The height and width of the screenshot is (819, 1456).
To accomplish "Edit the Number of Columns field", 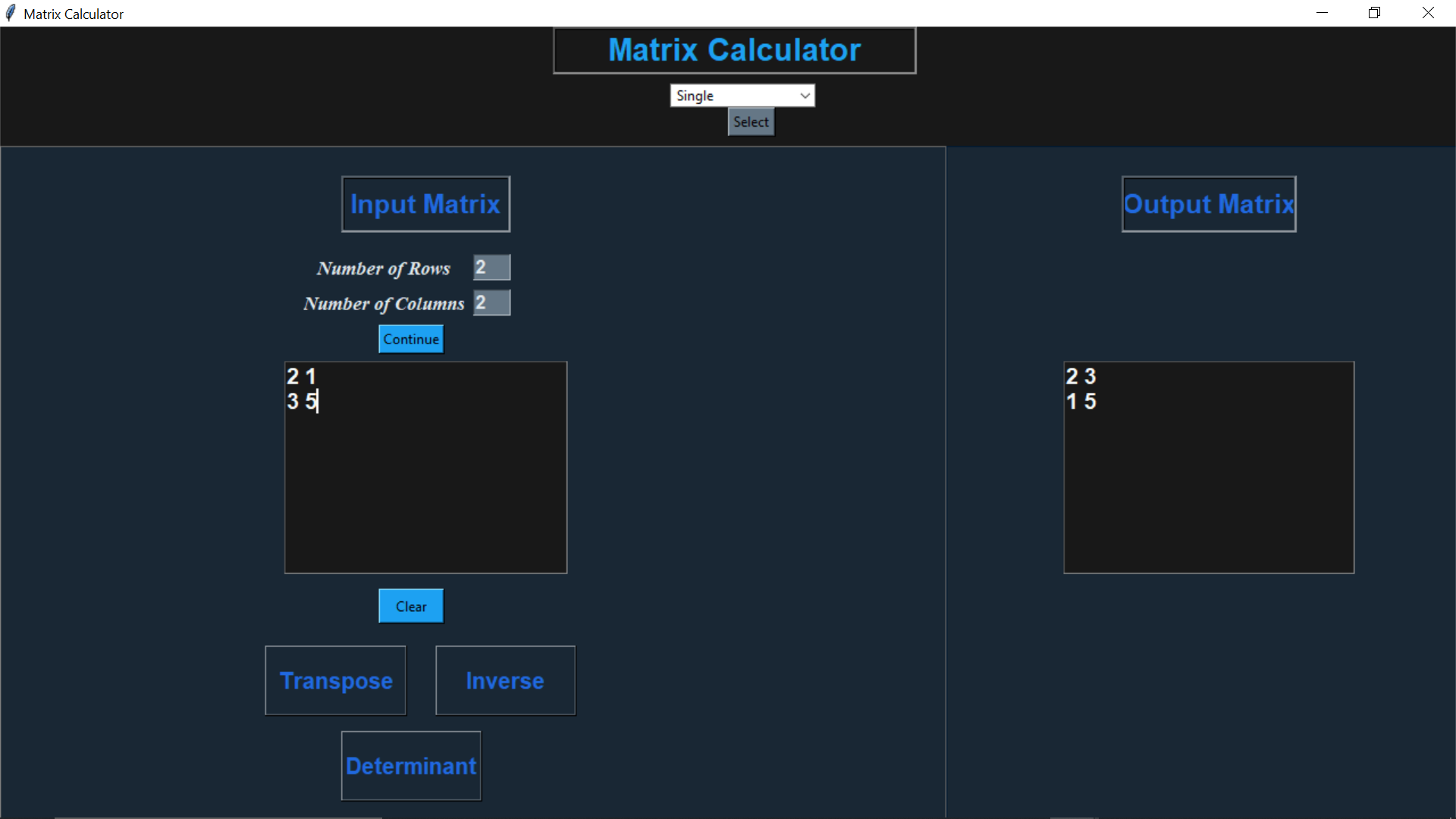I will (x=491, y=303).
